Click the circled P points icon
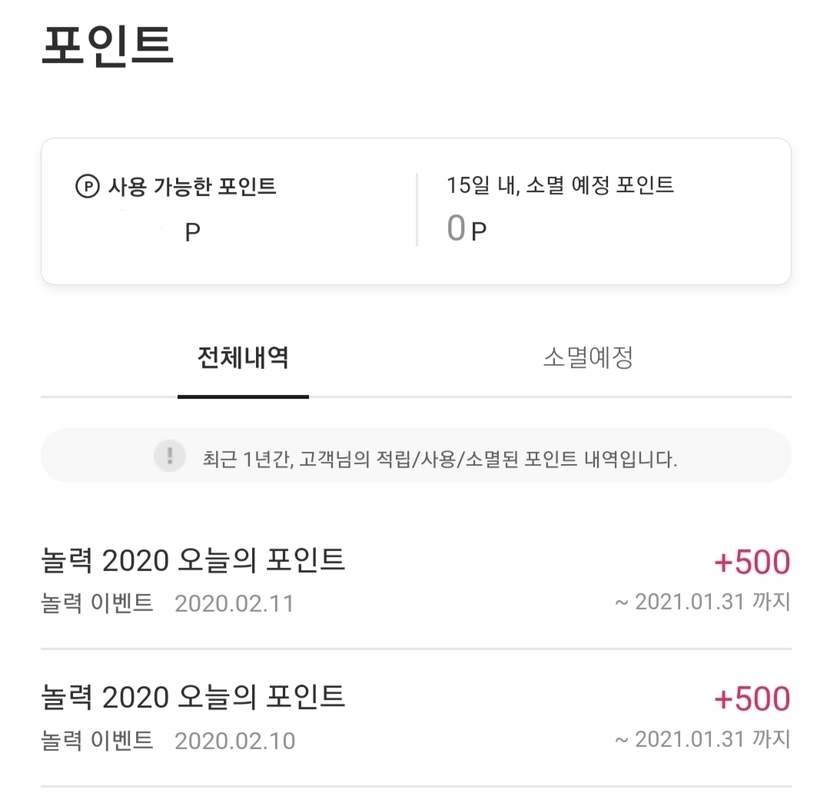Image resolution: width=830 pixels, height=799 pixels. tap(88, 186)
